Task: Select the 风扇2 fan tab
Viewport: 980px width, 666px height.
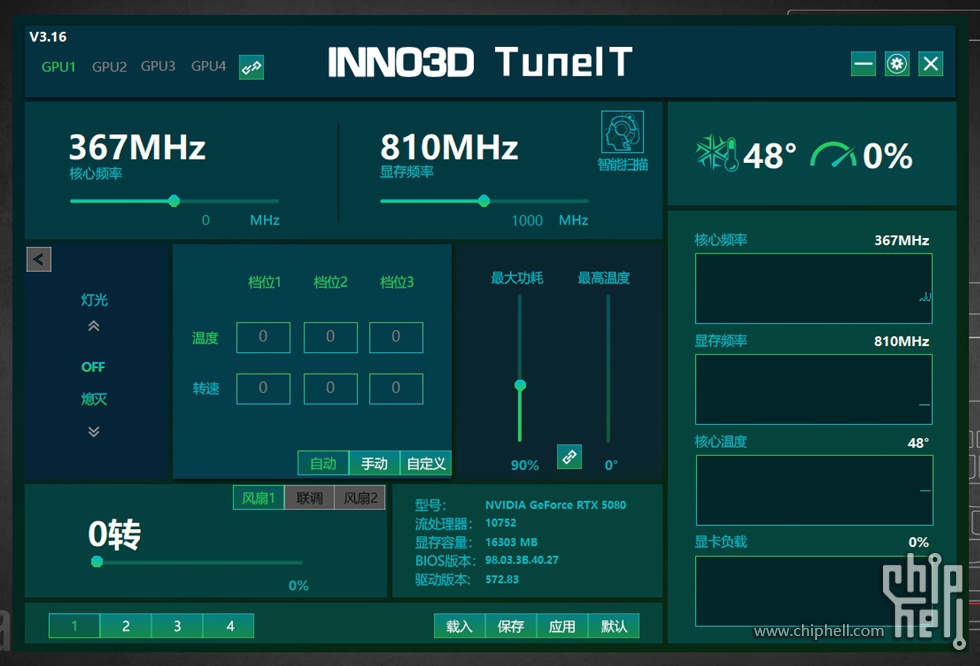Action: (x=361, y=498)
